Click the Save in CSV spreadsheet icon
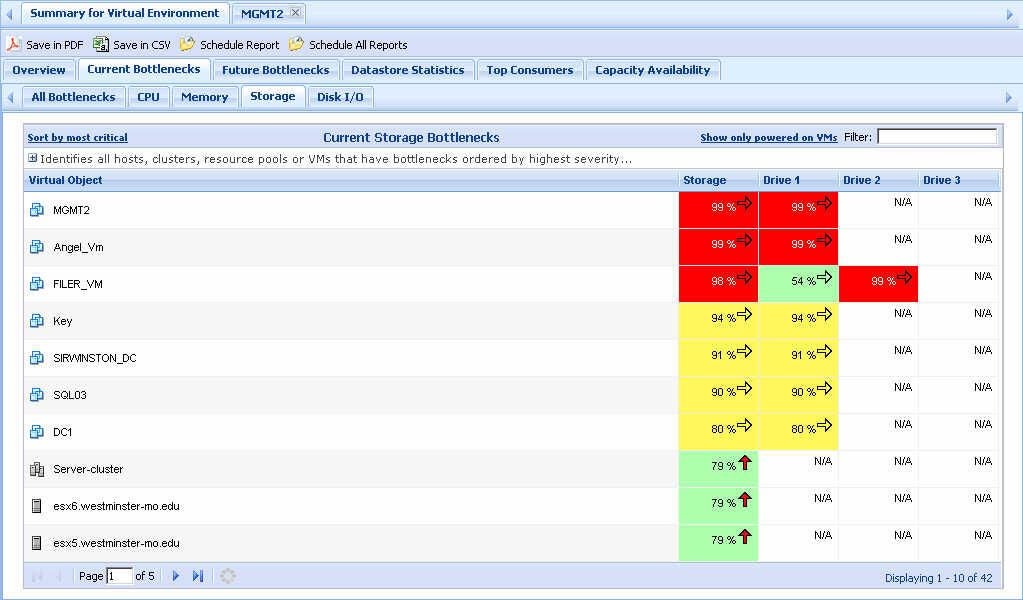The height and width of the screenshot is (600, 1023). pos(100,44)
